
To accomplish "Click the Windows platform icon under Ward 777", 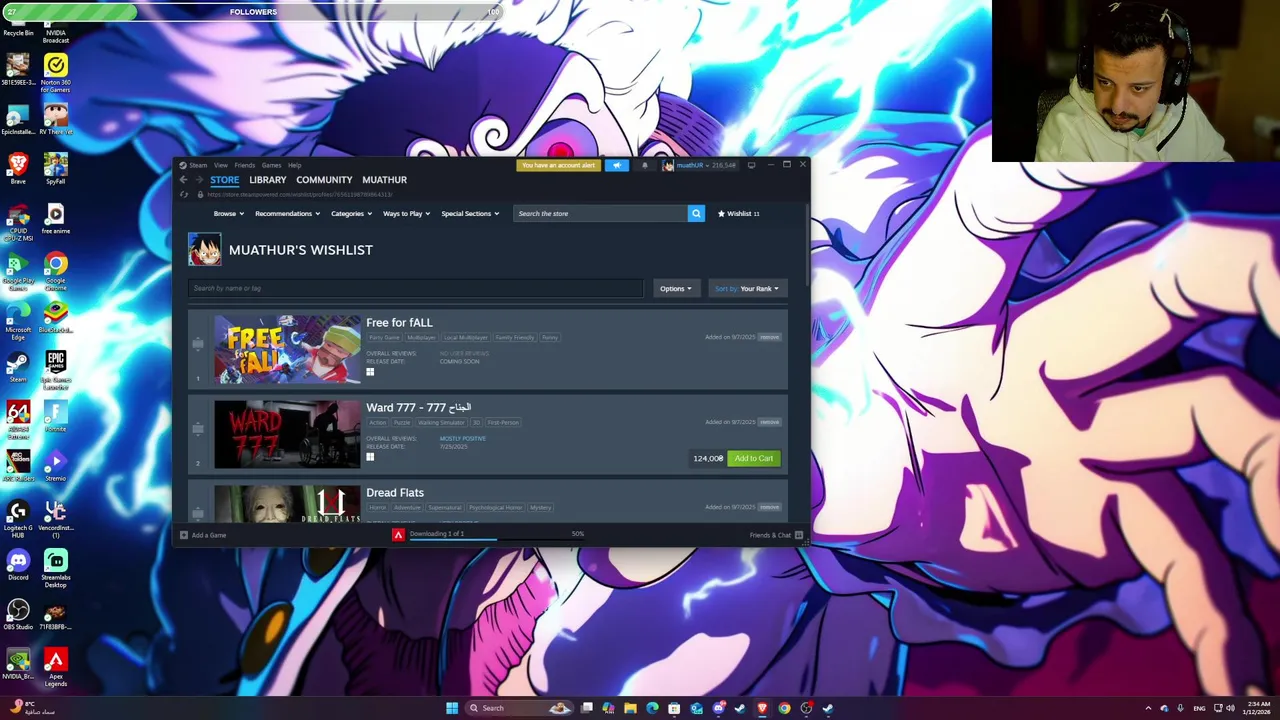I will (x=370, y=457).
